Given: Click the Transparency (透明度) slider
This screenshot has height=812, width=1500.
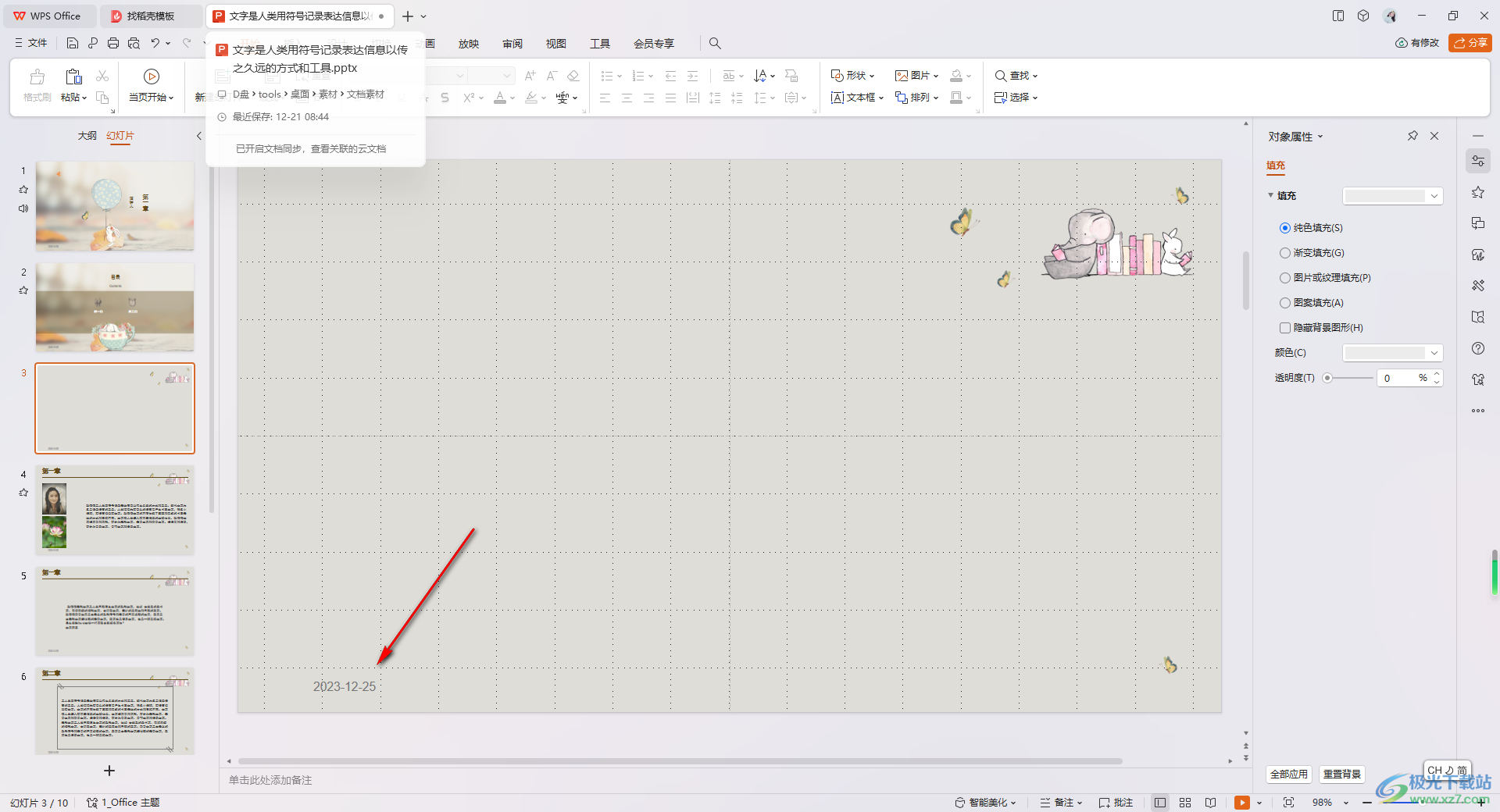Looking at the screenshot, I should click(1350, 378).
